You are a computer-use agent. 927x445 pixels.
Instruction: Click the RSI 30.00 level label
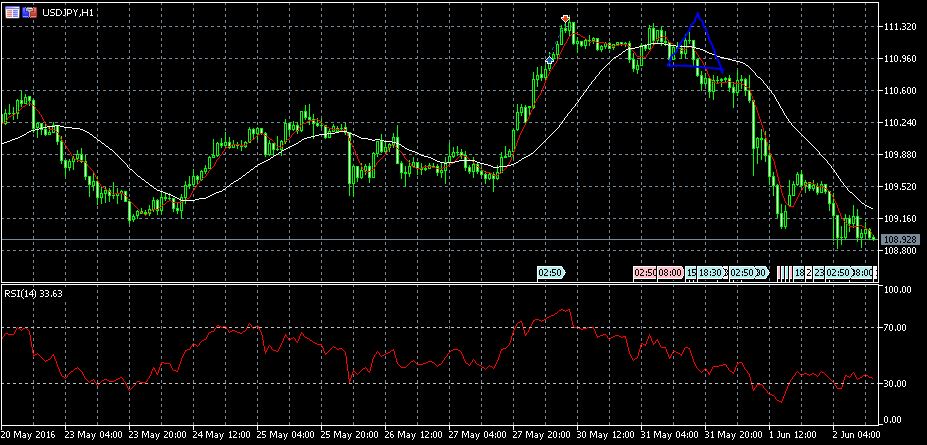coord(898,383)
